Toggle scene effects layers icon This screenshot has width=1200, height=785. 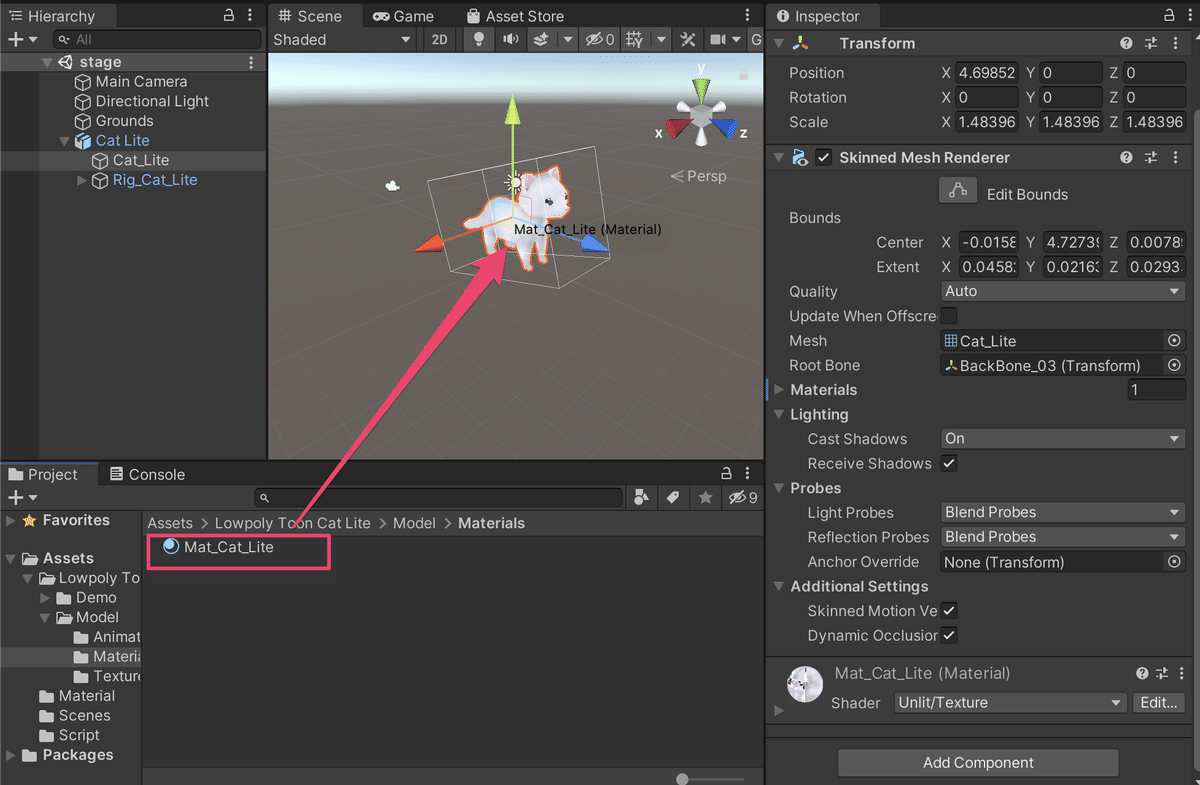(541, 40)
